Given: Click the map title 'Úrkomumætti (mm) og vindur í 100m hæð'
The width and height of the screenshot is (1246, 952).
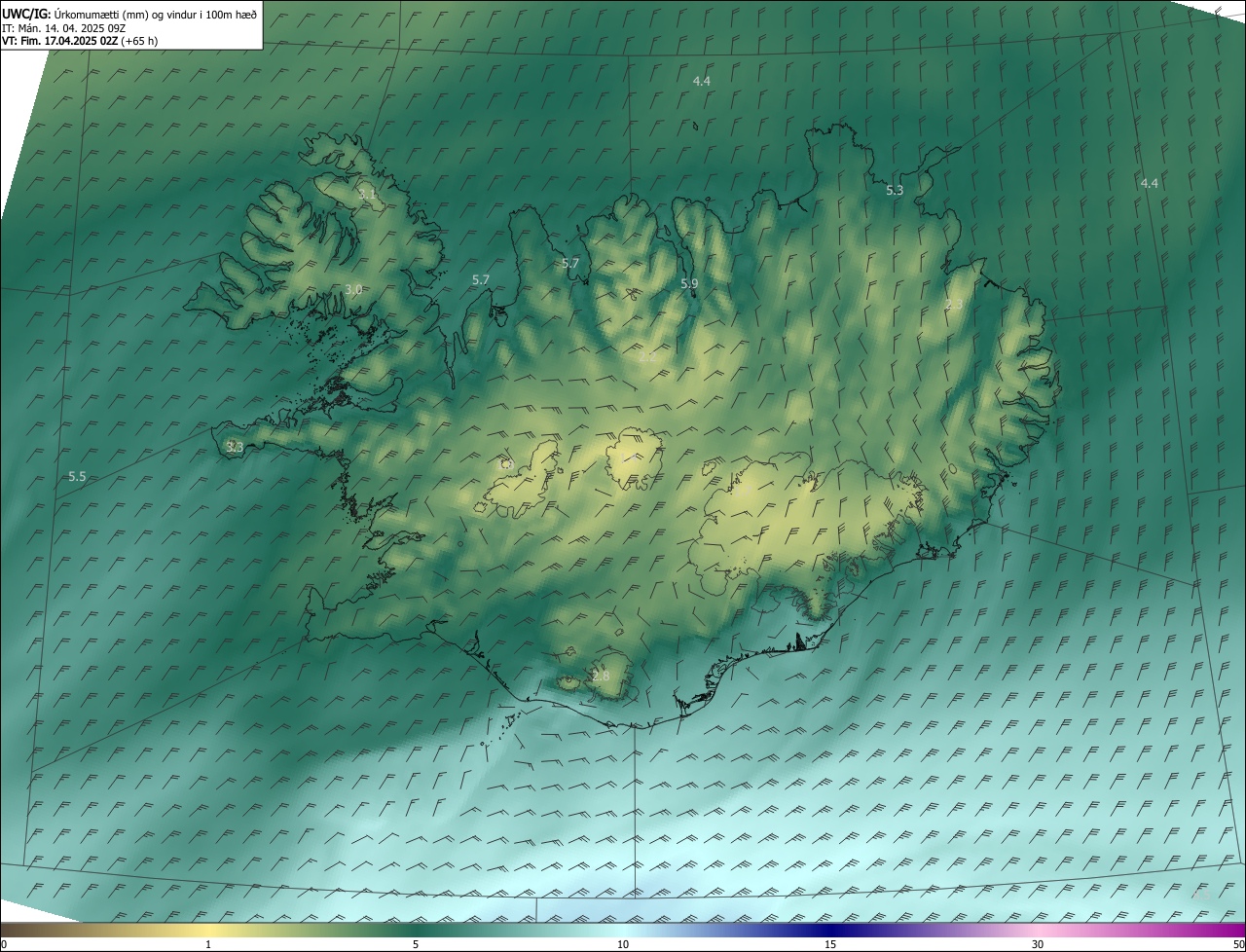Looking at the screenshot, I should (x=156, y=14).
